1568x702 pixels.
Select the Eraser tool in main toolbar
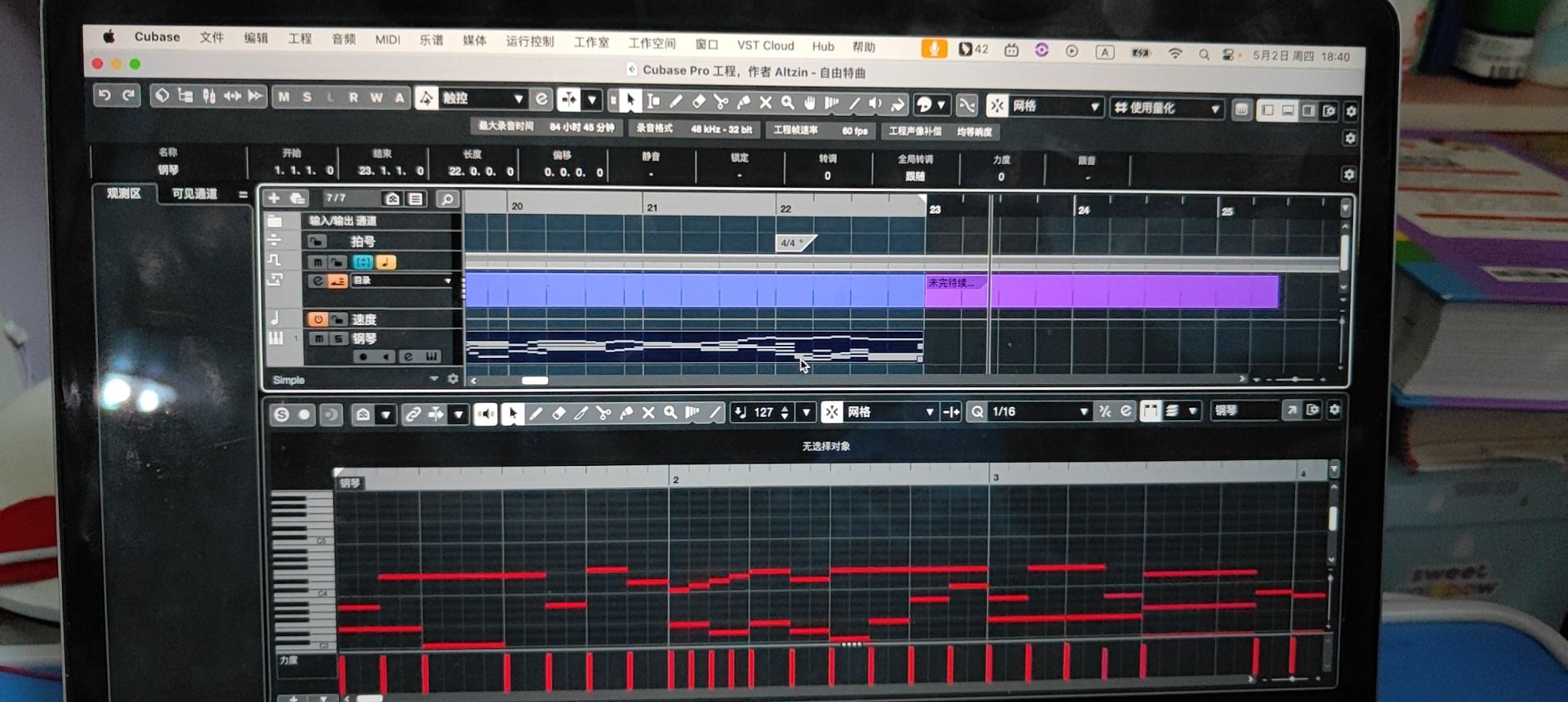coord(698,102)
